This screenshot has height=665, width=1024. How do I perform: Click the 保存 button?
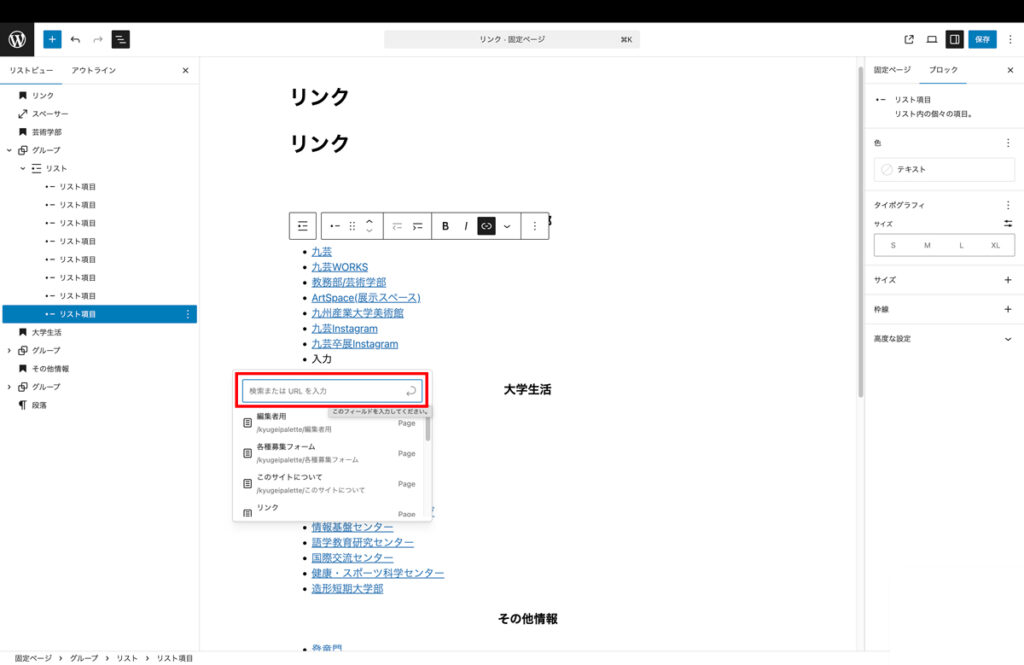click(x=982, y=39)
